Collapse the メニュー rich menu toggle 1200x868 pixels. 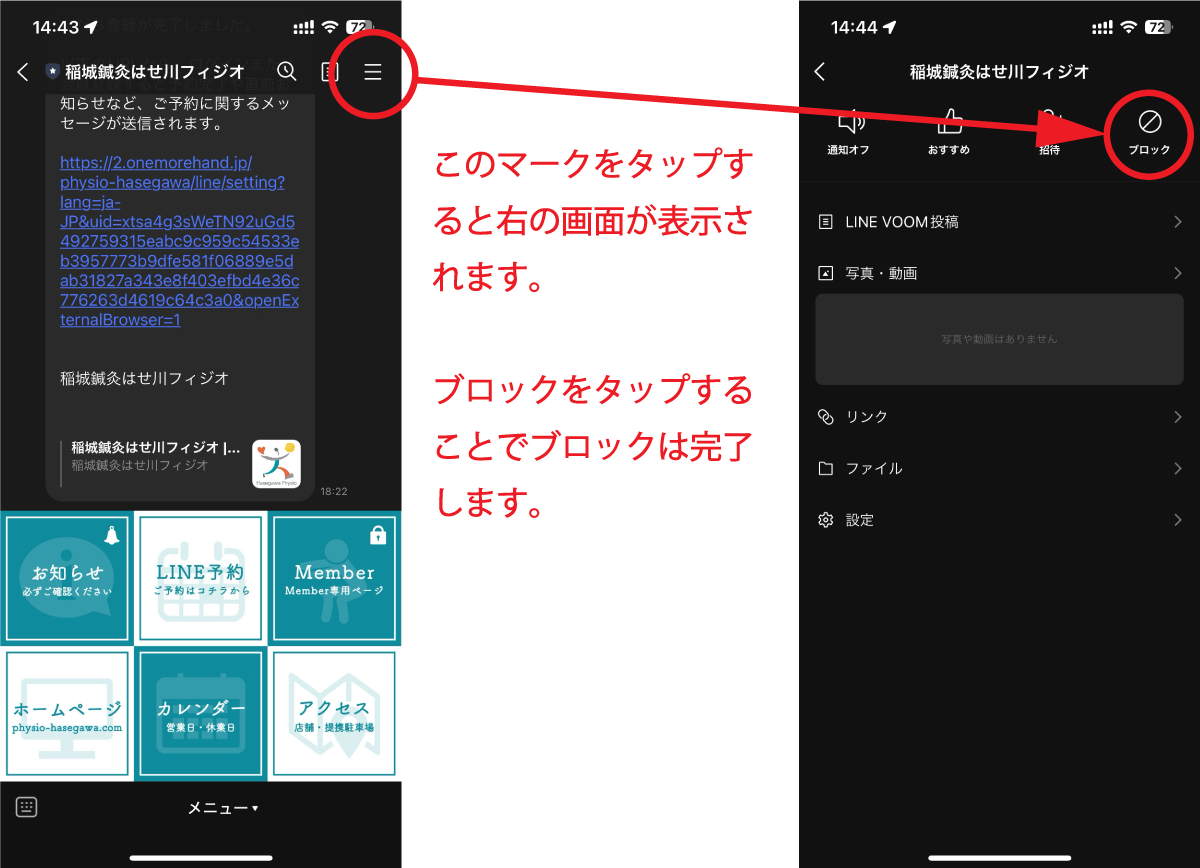(x=223, y=807)
